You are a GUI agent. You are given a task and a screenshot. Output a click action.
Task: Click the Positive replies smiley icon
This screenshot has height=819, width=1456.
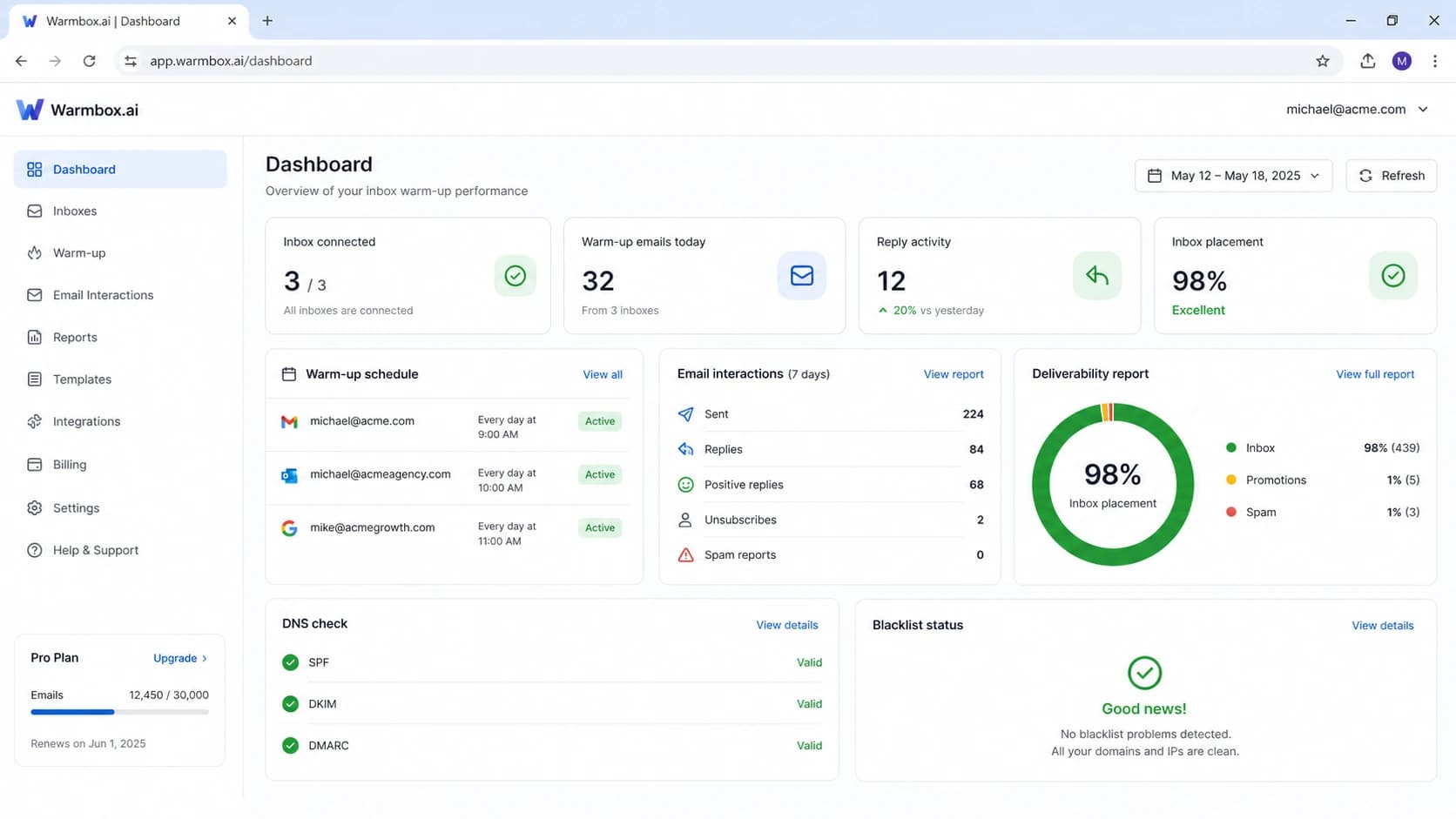pyautogui.click(x=686, y=485)
